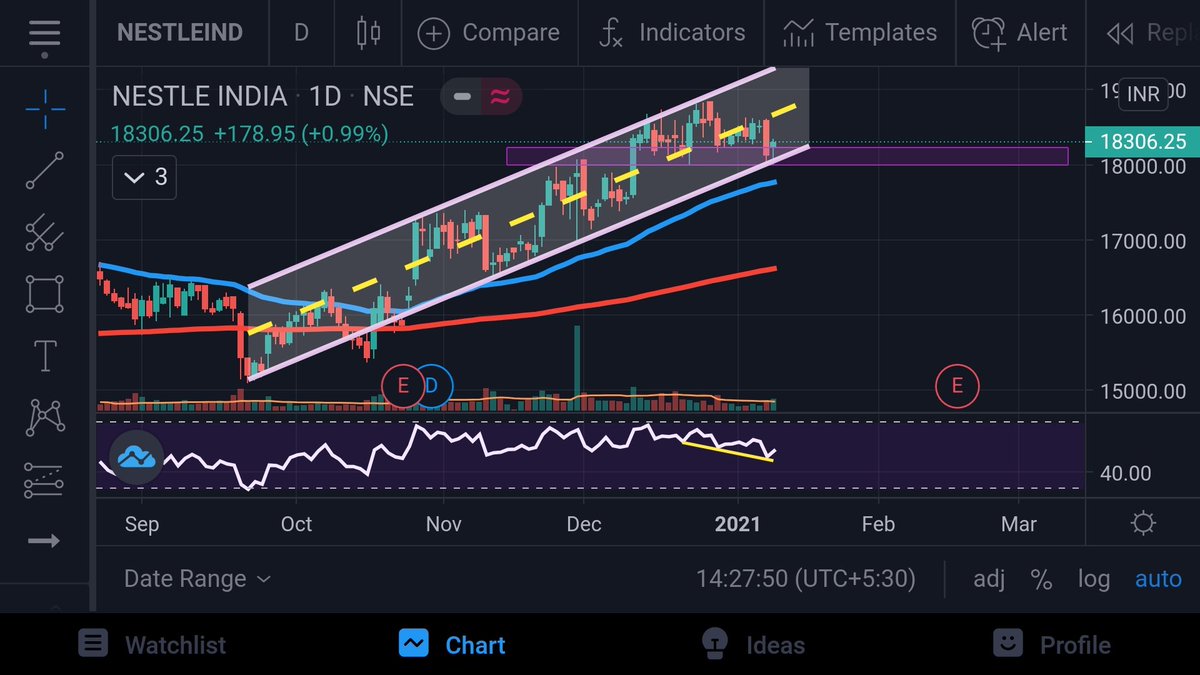1200x675 pixels.
Task: Select the trend line drawing tool
Action: 45,171
